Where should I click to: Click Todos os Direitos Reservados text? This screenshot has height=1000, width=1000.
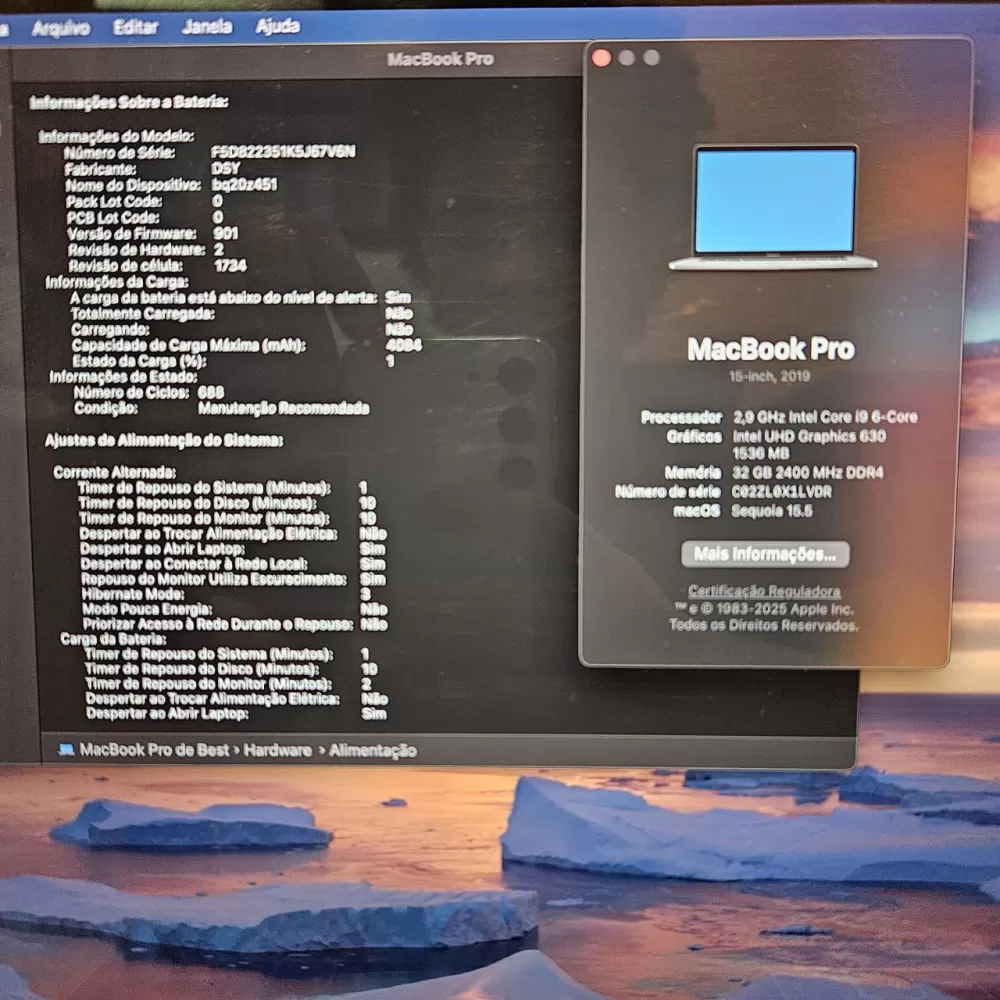[763, 625]
